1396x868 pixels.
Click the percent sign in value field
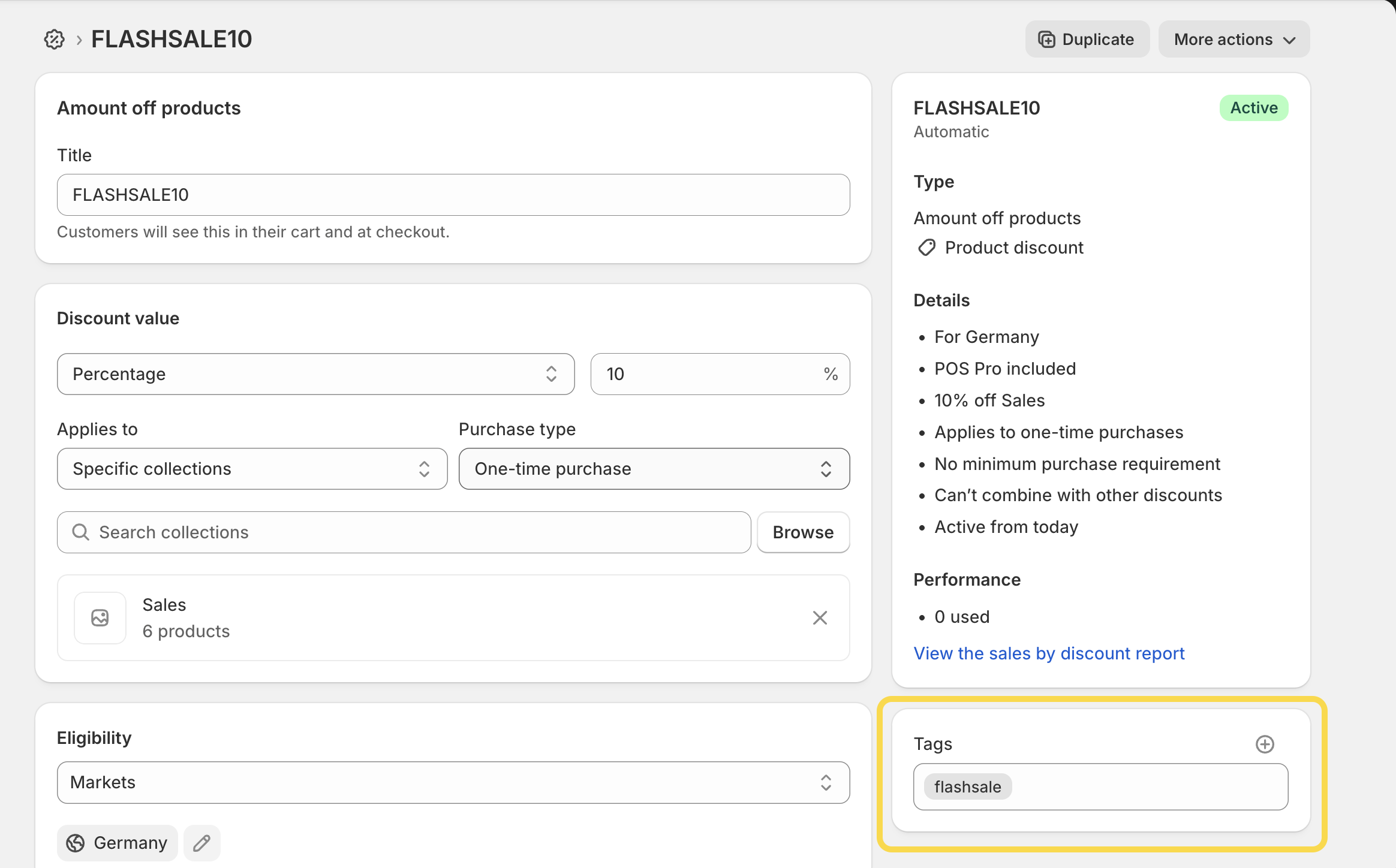(831, 374)
